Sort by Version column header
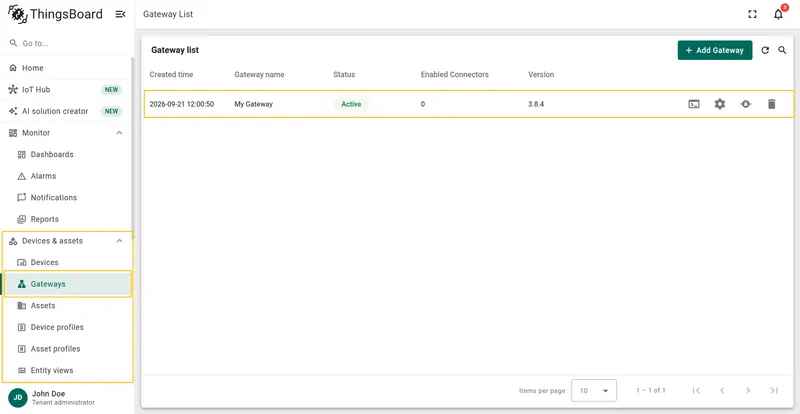Viewport: 800px width, 414px height. (541, 75)
